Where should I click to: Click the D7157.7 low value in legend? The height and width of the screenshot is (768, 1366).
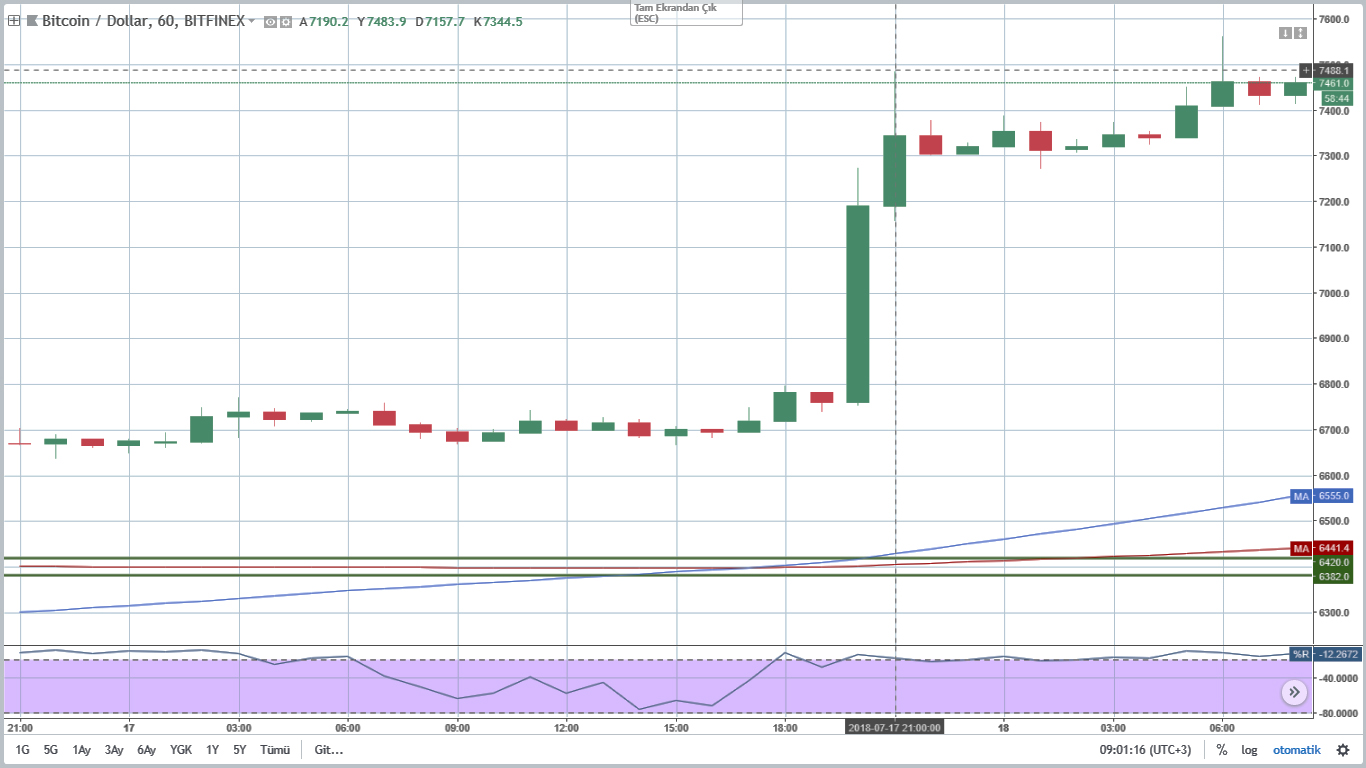click(439, 21)
